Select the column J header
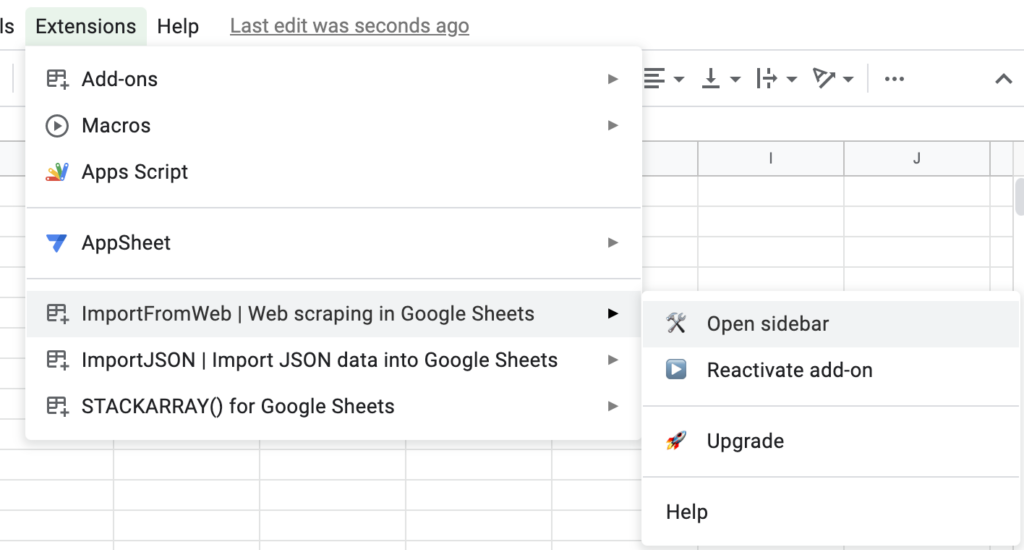This screenshot has height=550, width=1024. pyautogui.click(x=917, y=158)
